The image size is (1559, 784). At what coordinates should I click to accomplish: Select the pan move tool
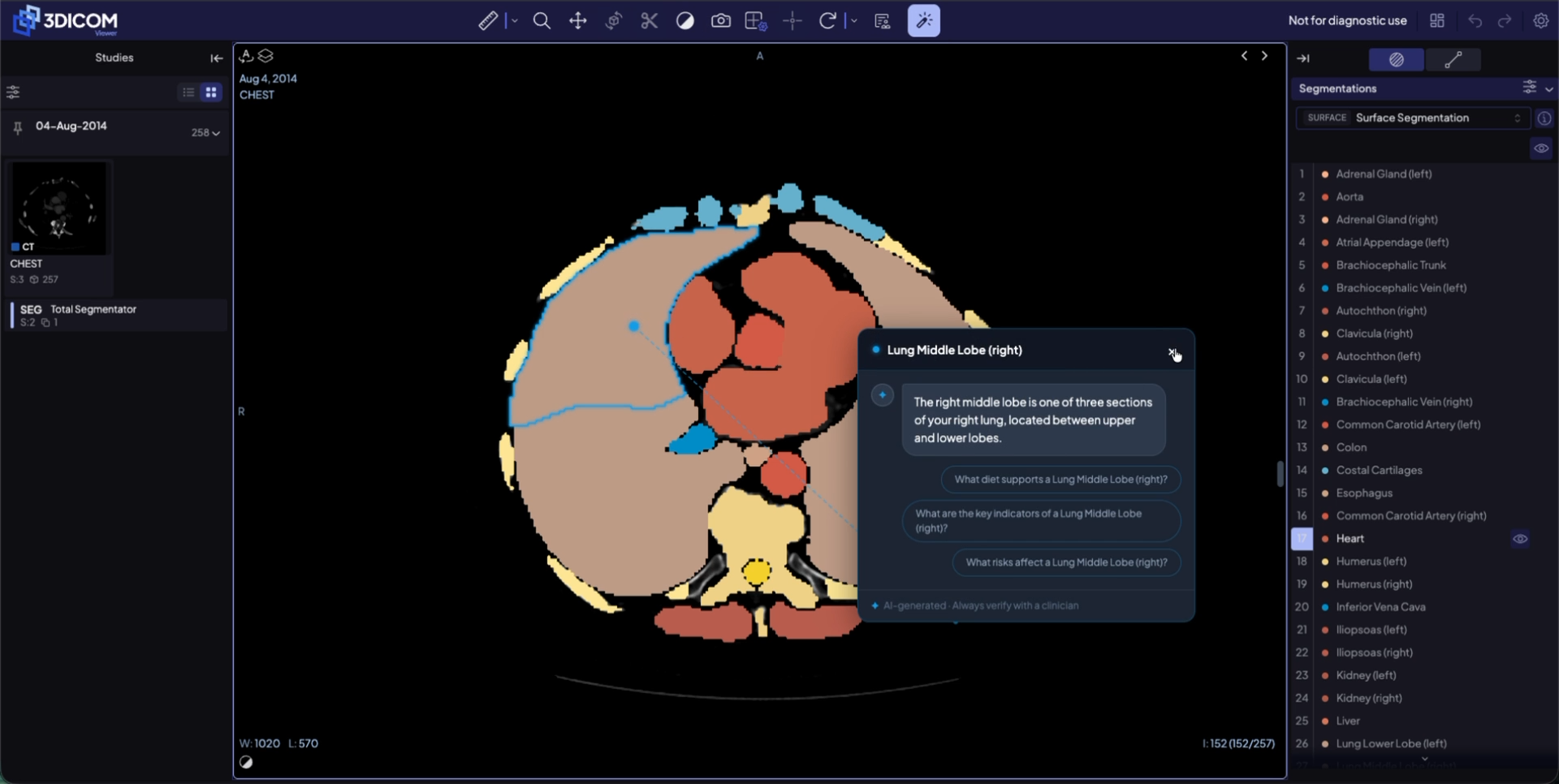[578, 21]
